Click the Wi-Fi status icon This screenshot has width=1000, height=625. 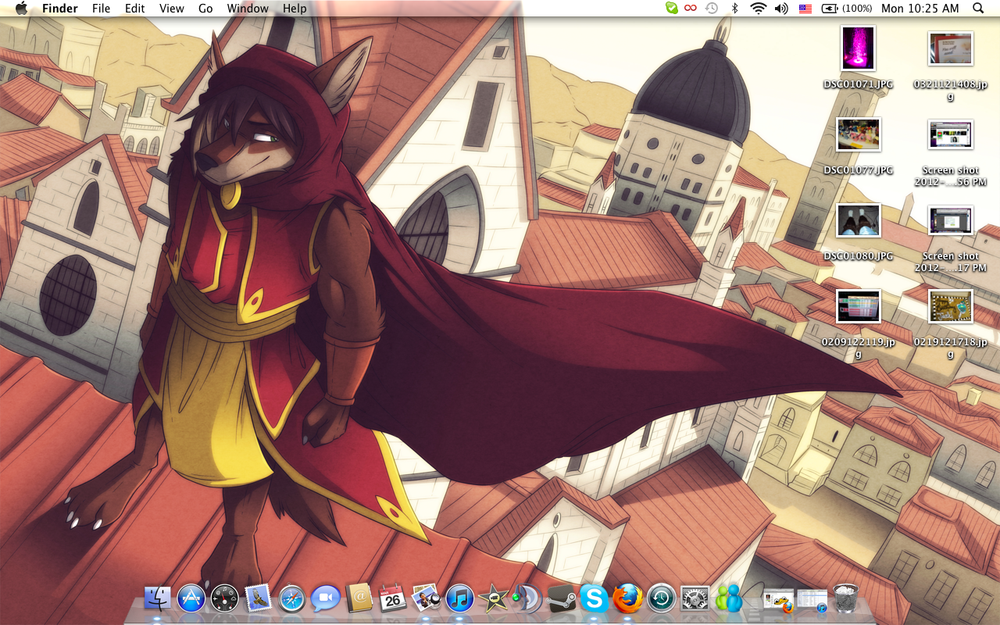tap(758, 8)
